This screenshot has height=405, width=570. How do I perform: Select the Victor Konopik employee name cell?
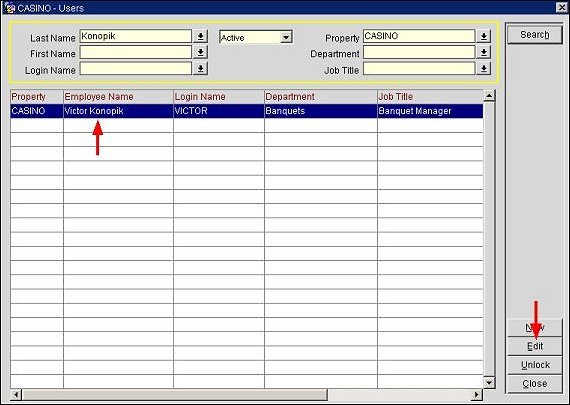(x=118, y=111)
